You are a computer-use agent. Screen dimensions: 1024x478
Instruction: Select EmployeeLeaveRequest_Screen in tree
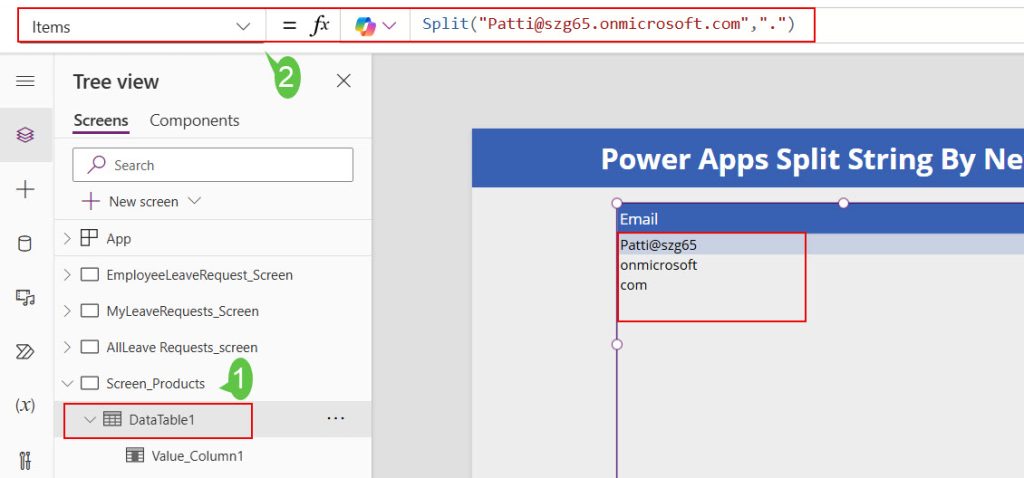pyautogui.click(x=199, y=275)
